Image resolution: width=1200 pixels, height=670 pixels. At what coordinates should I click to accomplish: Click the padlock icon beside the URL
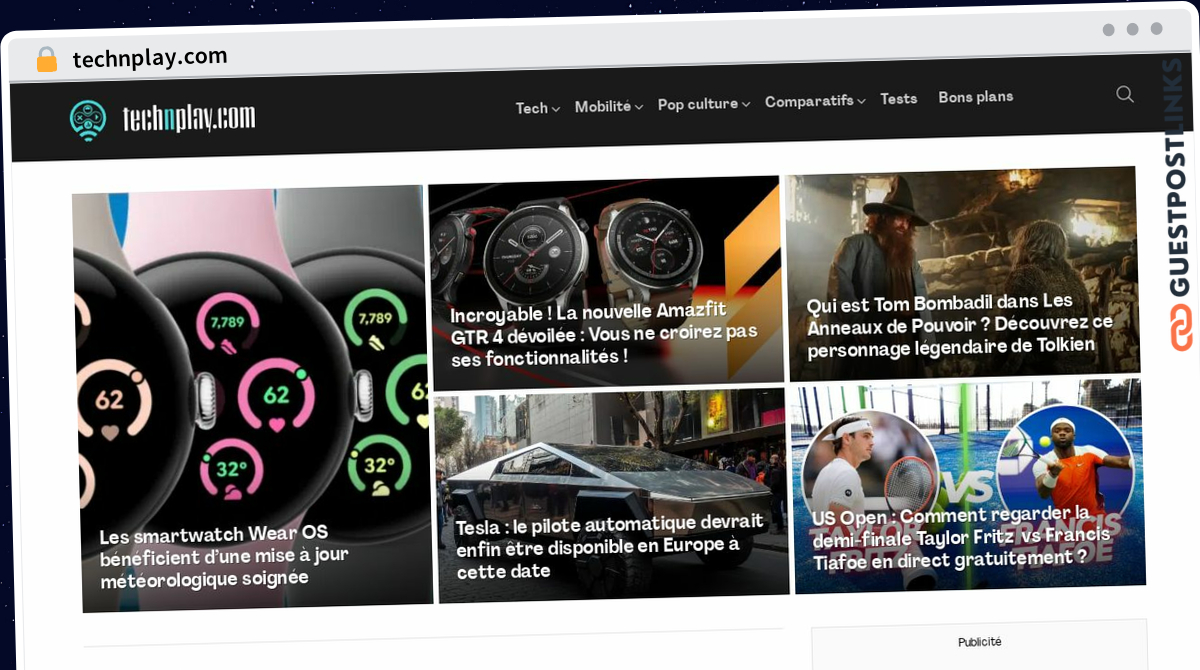tap(47, 60)
